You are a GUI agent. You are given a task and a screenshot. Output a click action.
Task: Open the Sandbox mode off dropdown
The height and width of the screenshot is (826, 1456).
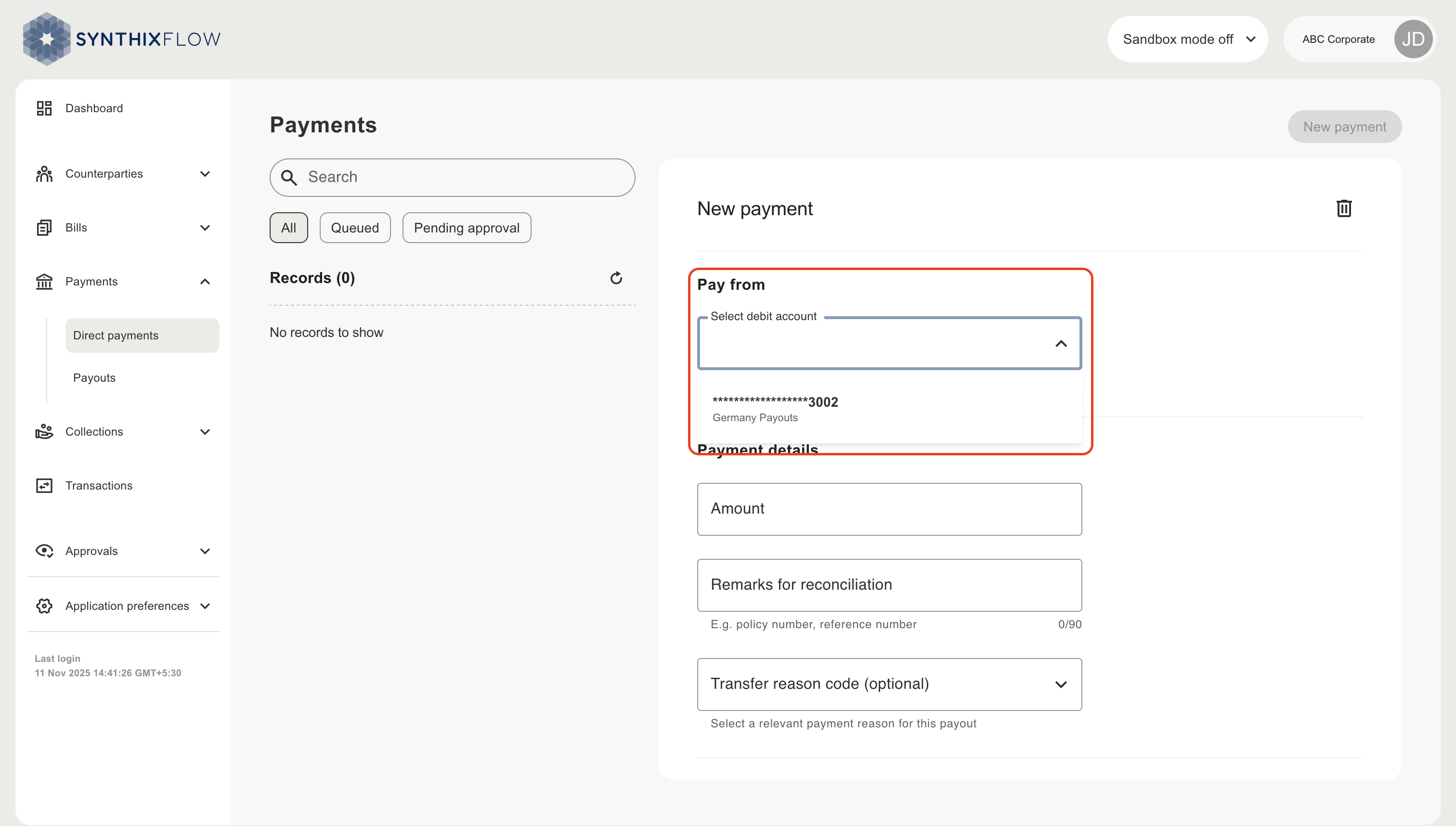[x=1188, y=39]
